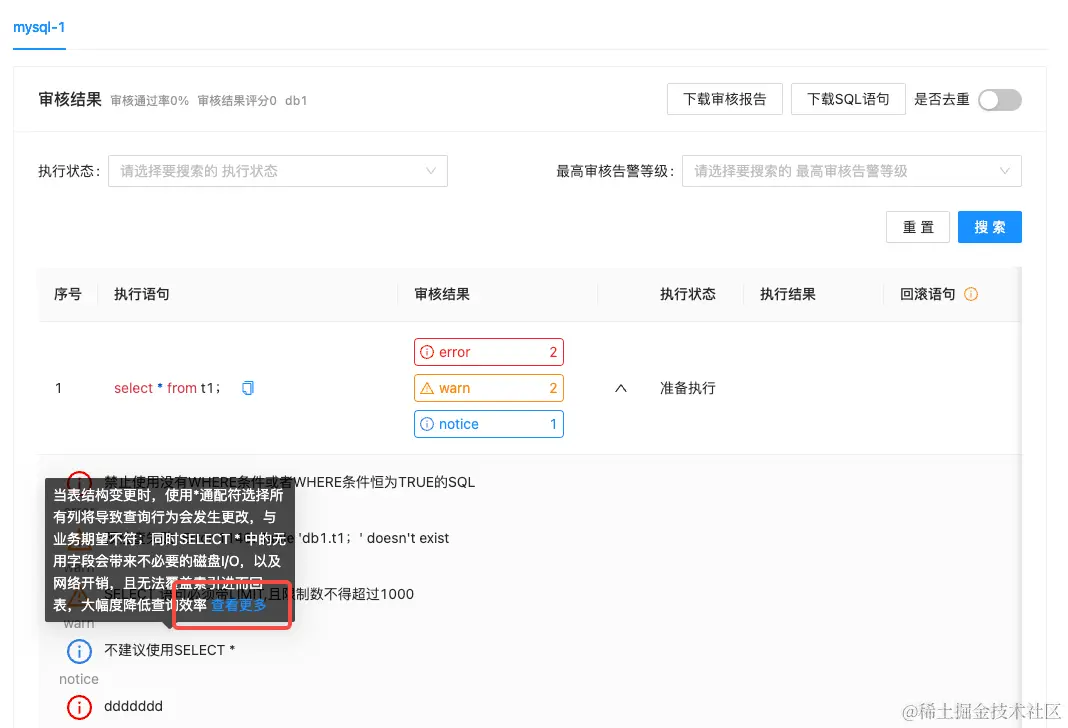The image size is (1068, 728).
Task: Open the 查看更多 link in tooltip
Action: [238, 605]
